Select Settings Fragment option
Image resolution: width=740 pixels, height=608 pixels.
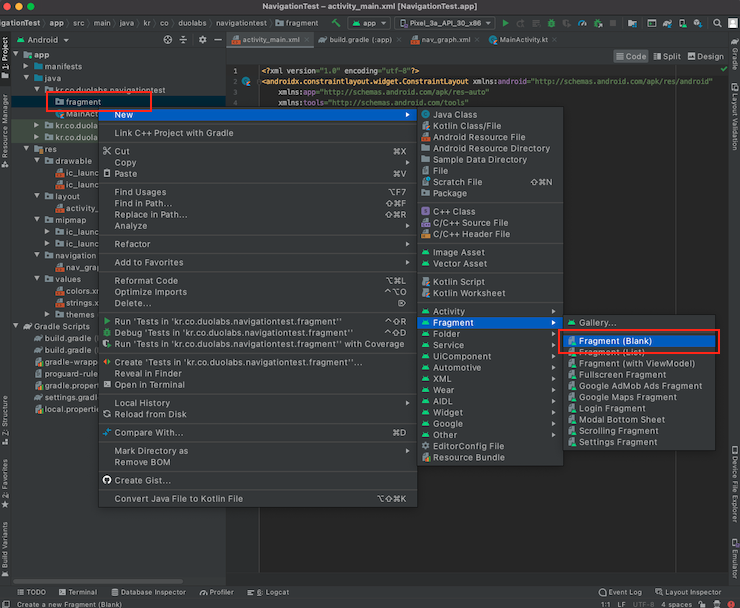coord(639,442)
